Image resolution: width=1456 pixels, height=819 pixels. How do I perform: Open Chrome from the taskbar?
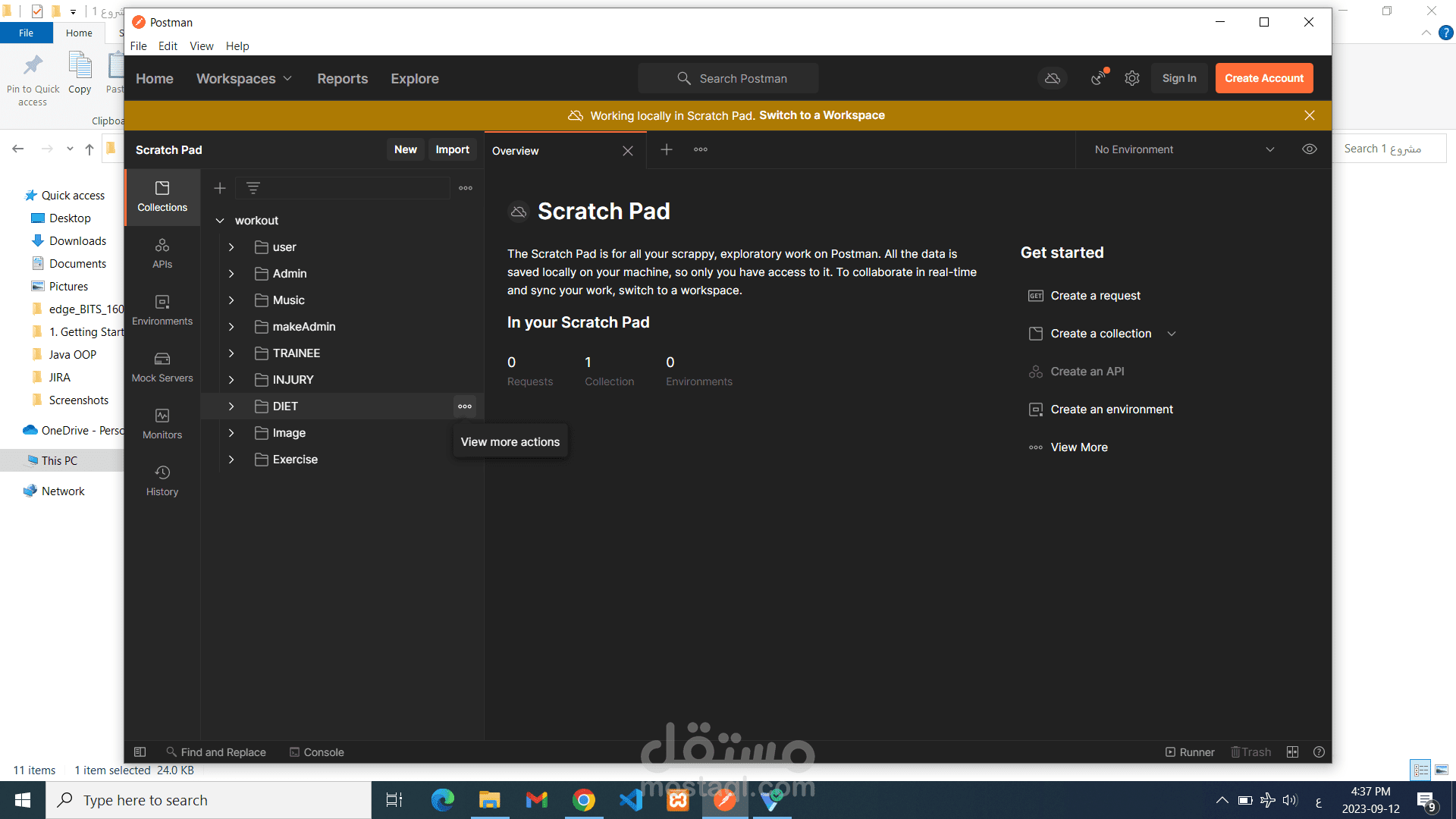click(584, 800)
